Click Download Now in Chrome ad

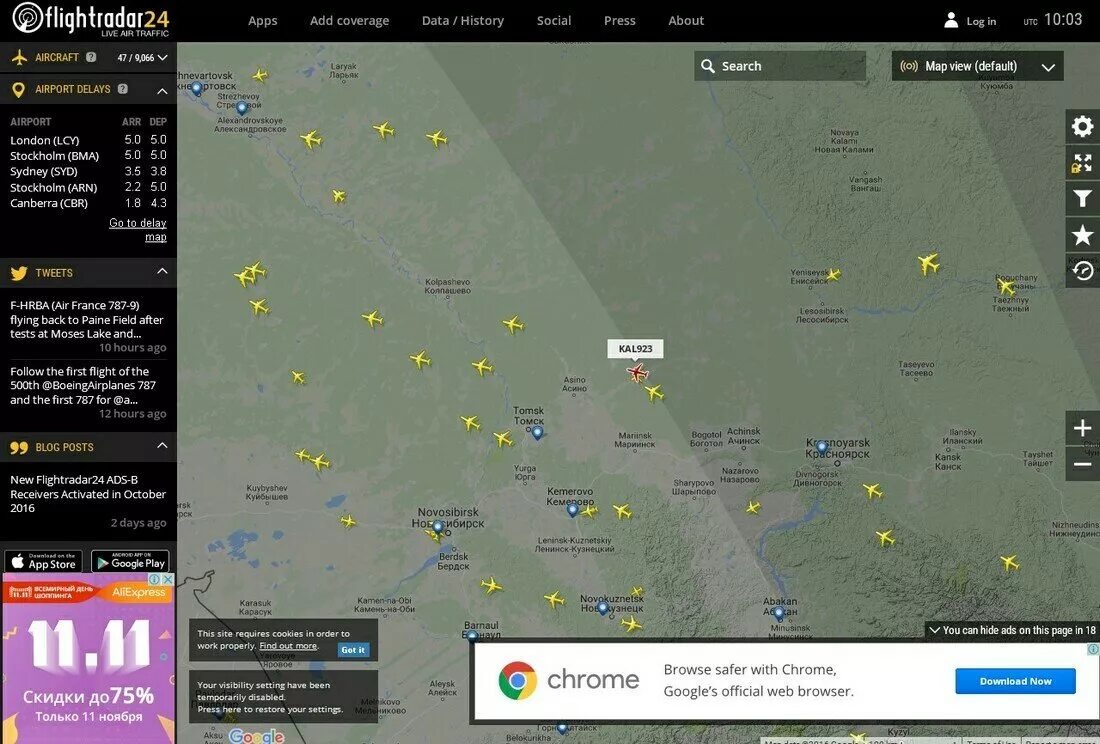pyautogui.click(x=1015, y=681)
